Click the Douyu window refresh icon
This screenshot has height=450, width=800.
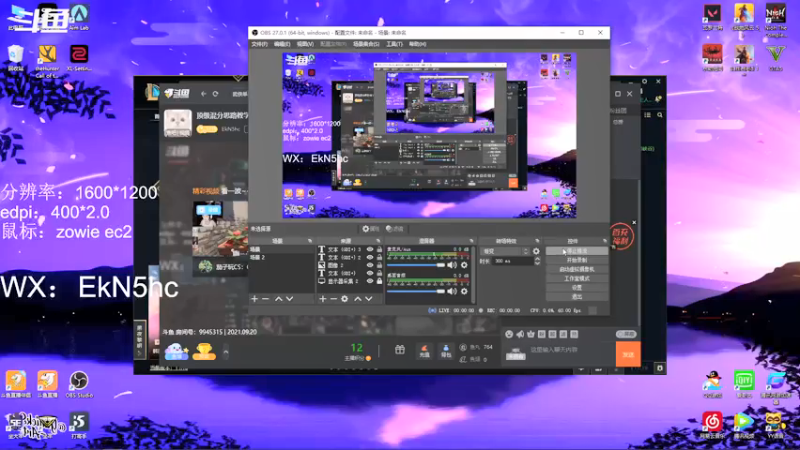point(215,94)
